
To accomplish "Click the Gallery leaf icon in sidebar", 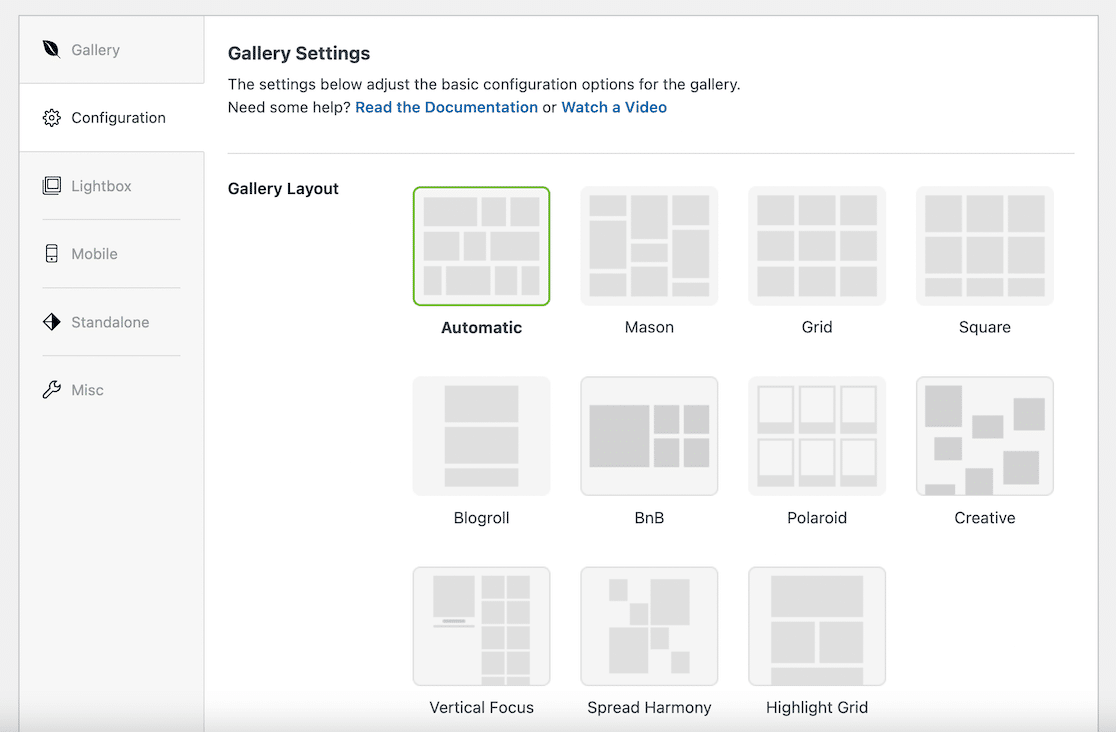I will 51,49.
